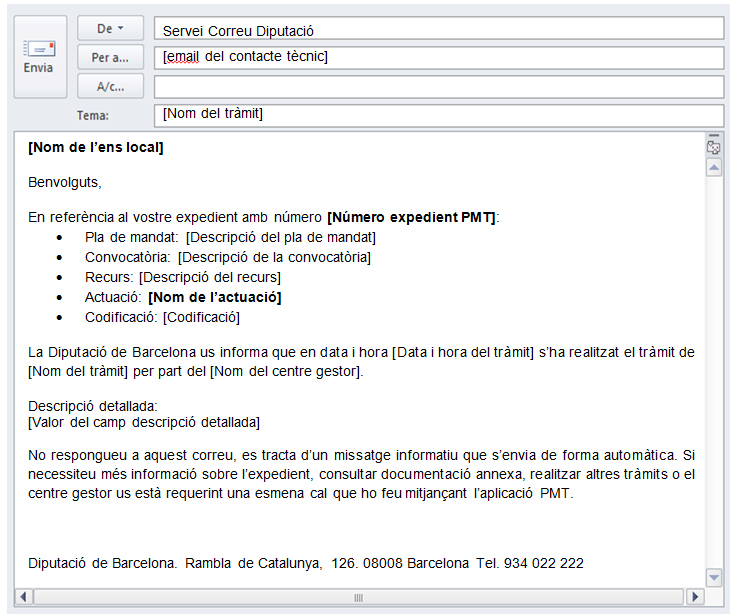Image resolution: width=736 pixels, height=616 pixels.
Task: Click [Valor del camp descripció detallada] text
Action: (x=144, y=423)
